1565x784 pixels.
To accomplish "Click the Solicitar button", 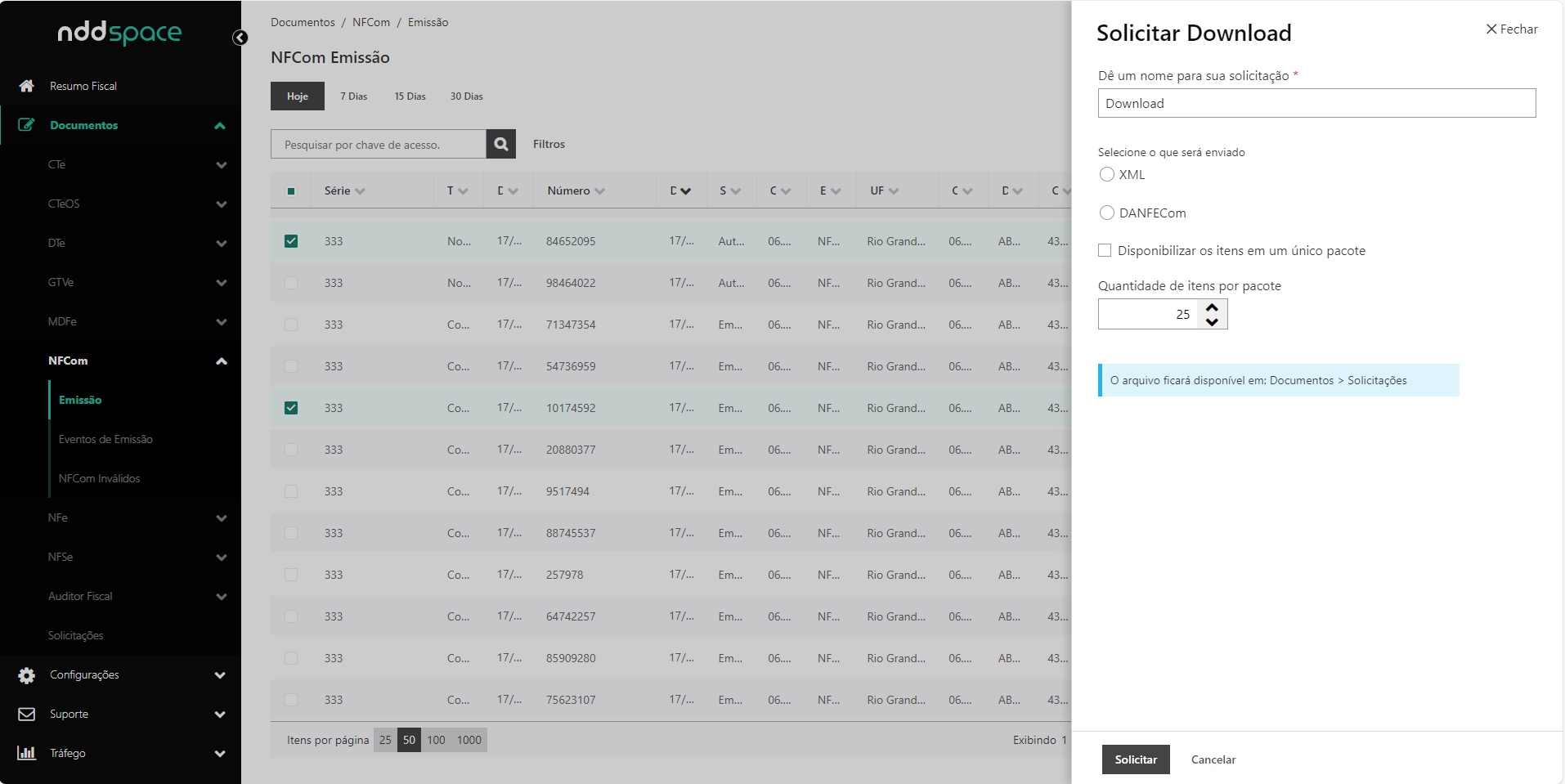I will pos(1135,759).
